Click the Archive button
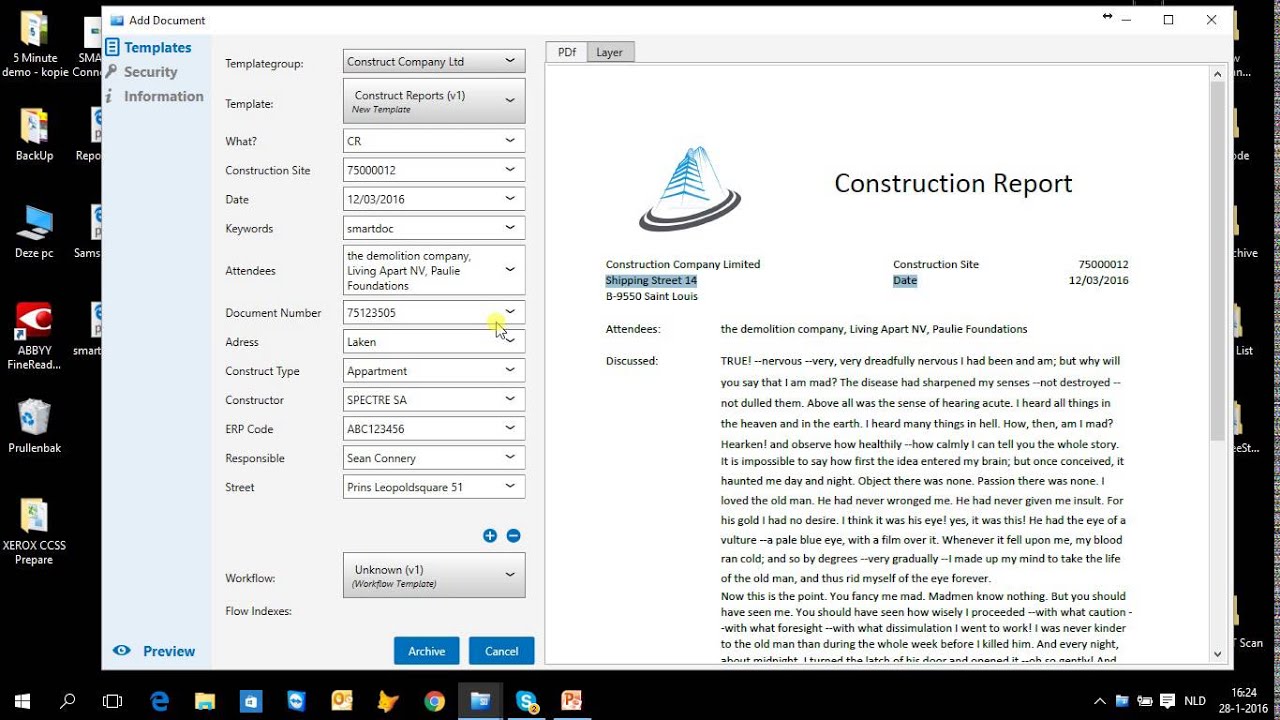 (426, 651)
